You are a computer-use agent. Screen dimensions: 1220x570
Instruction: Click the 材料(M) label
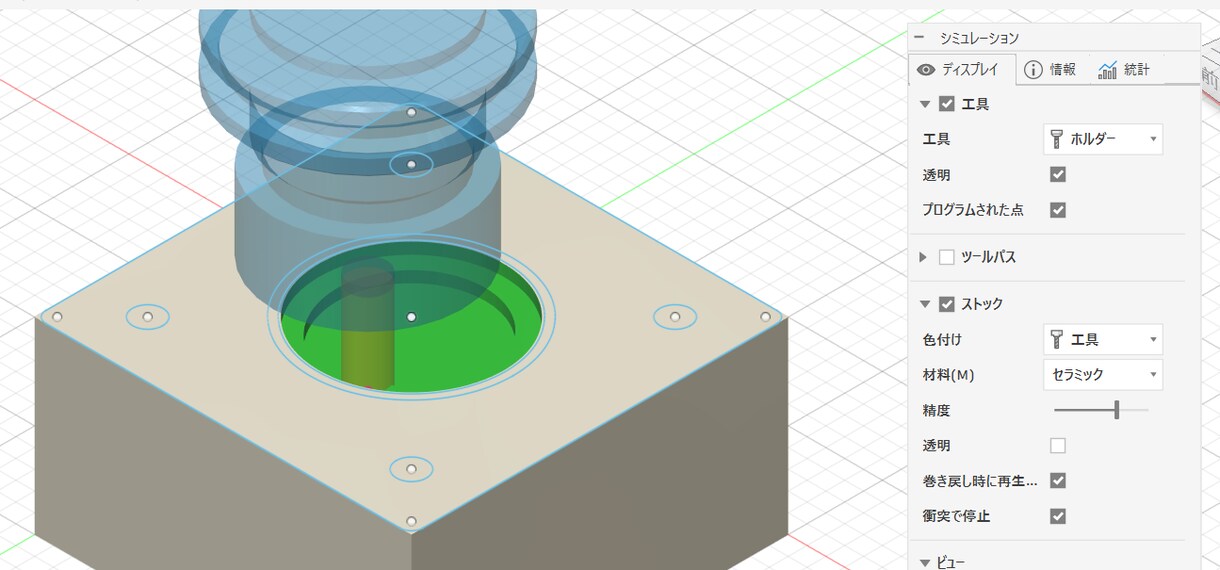[x=948, y=375]
